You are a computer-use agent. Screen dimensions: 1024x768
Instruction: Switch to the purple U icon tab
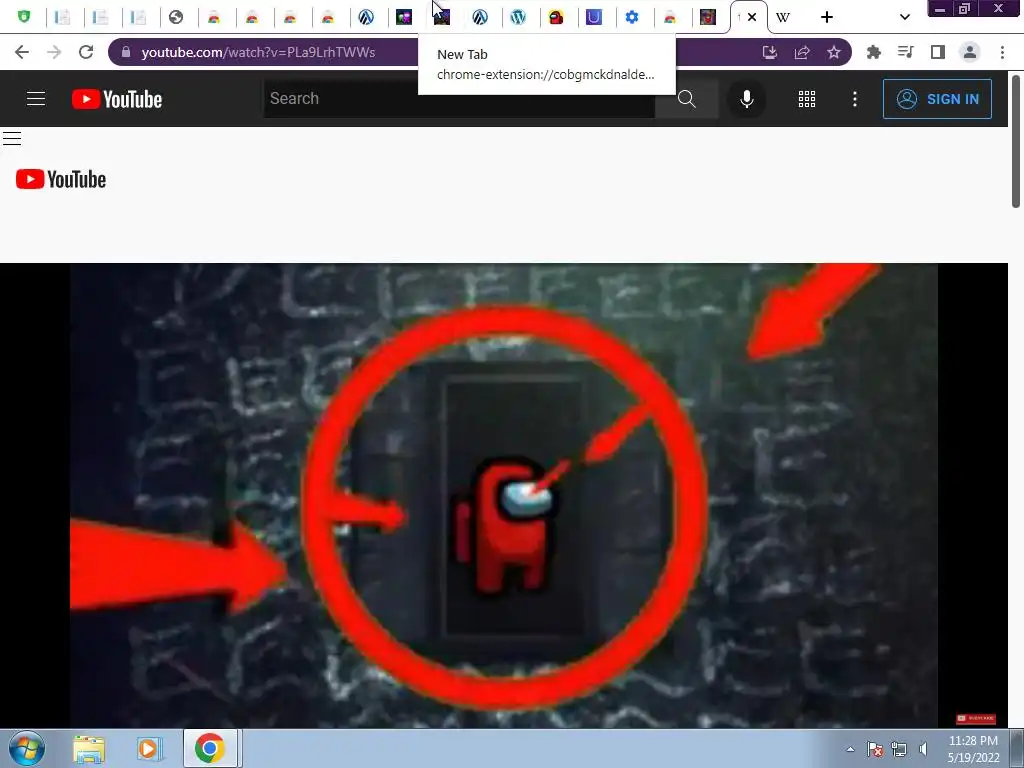pyautogui.click(x=594, y=17)
